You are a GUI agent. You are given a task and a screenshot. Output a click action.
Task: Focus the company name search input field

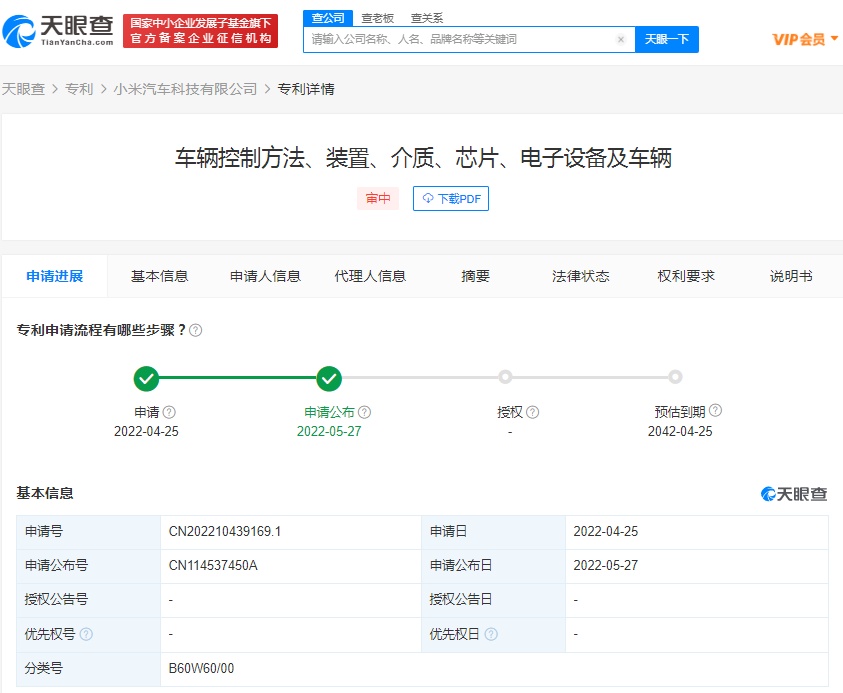460,40
